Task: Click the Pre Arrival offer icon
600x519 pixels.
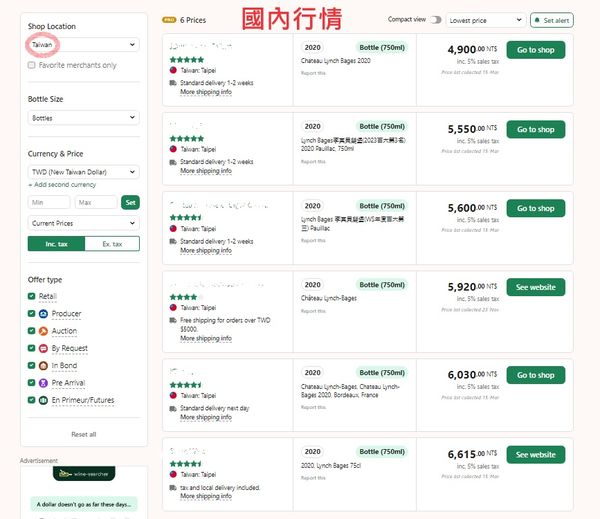Action: coord(43,383)
